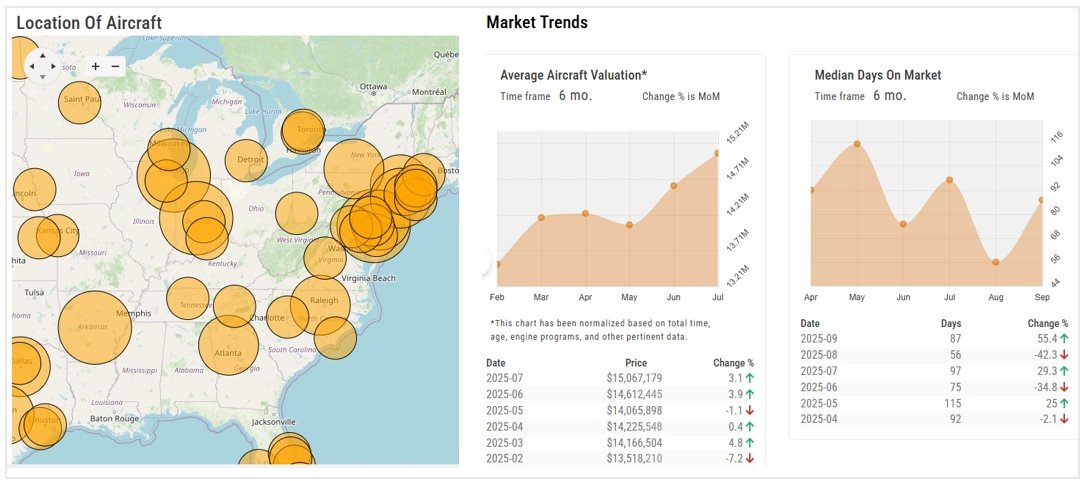This screenshot has height=481, width=1083.
Task: Click the Toronto aircraft location bubble
Action: pos(303,131)
